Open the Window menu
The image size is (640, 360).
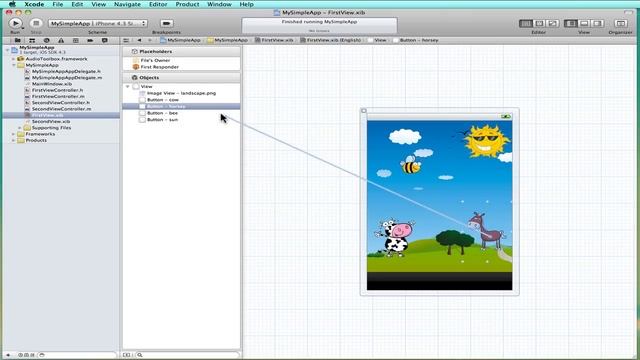tap(219, 4)
